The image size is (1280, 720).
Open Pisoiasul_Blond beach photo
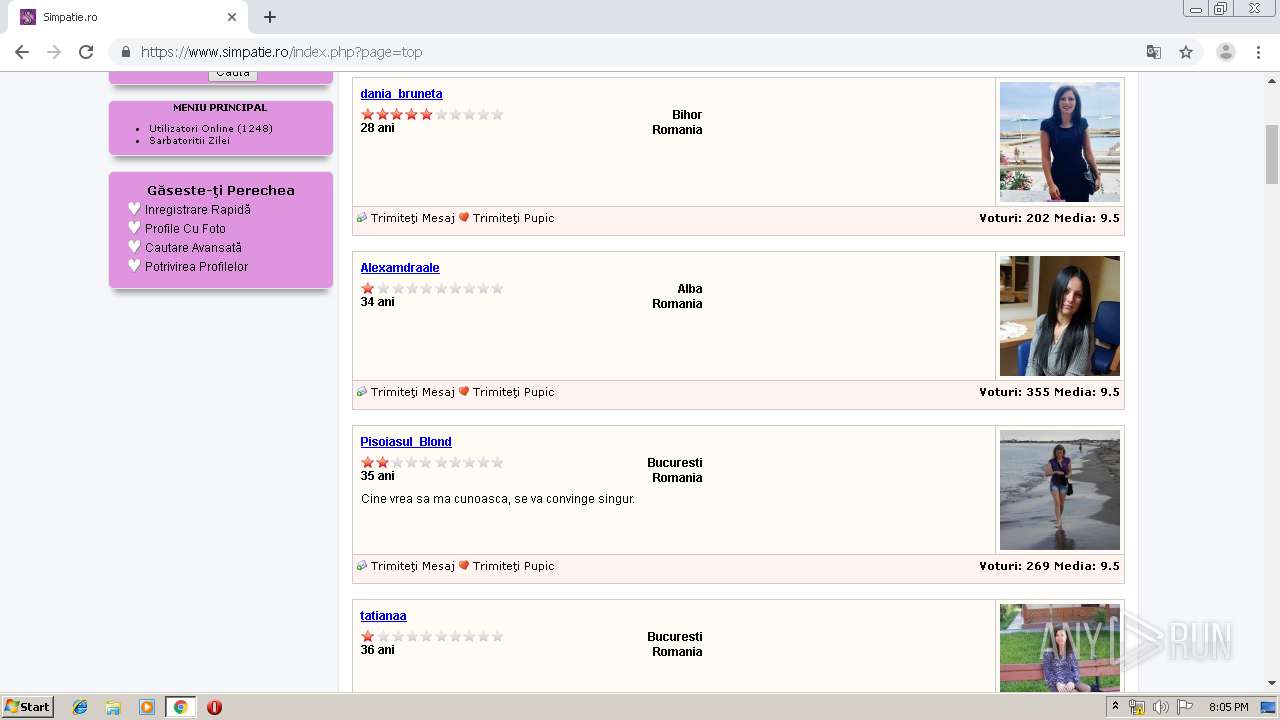1060,490
